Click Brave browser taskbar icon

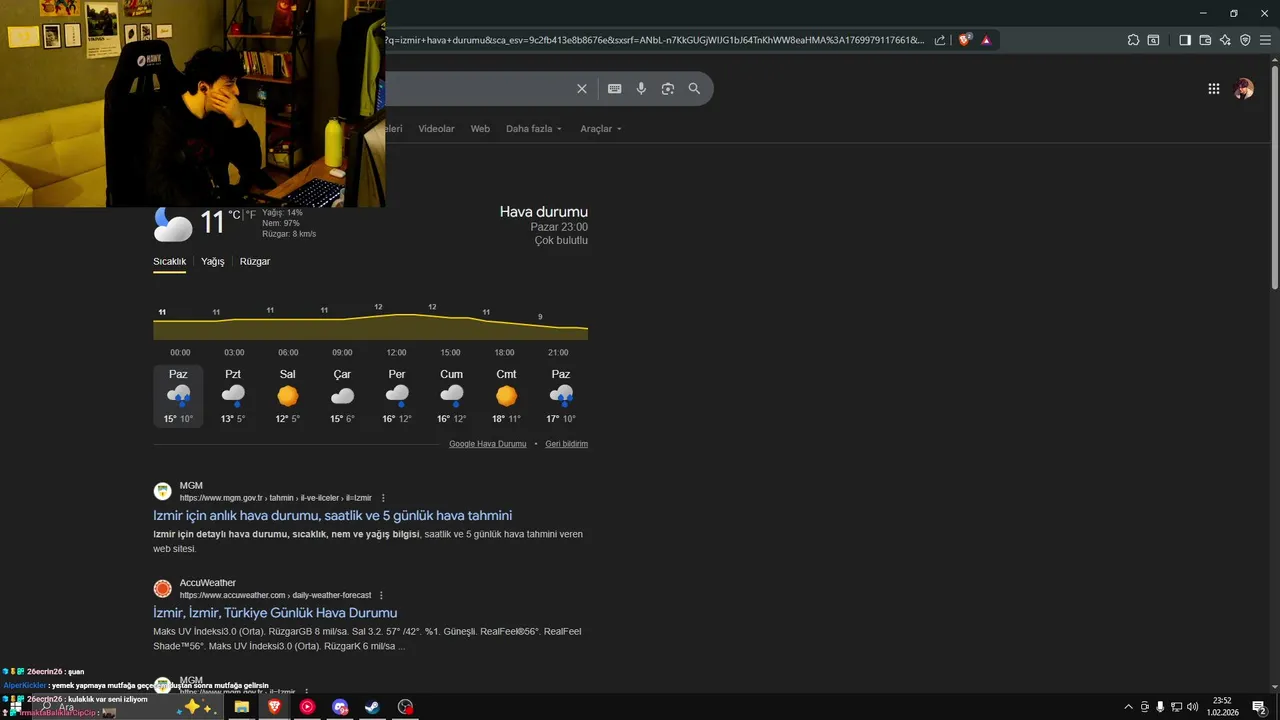click(x=274, y=707)
